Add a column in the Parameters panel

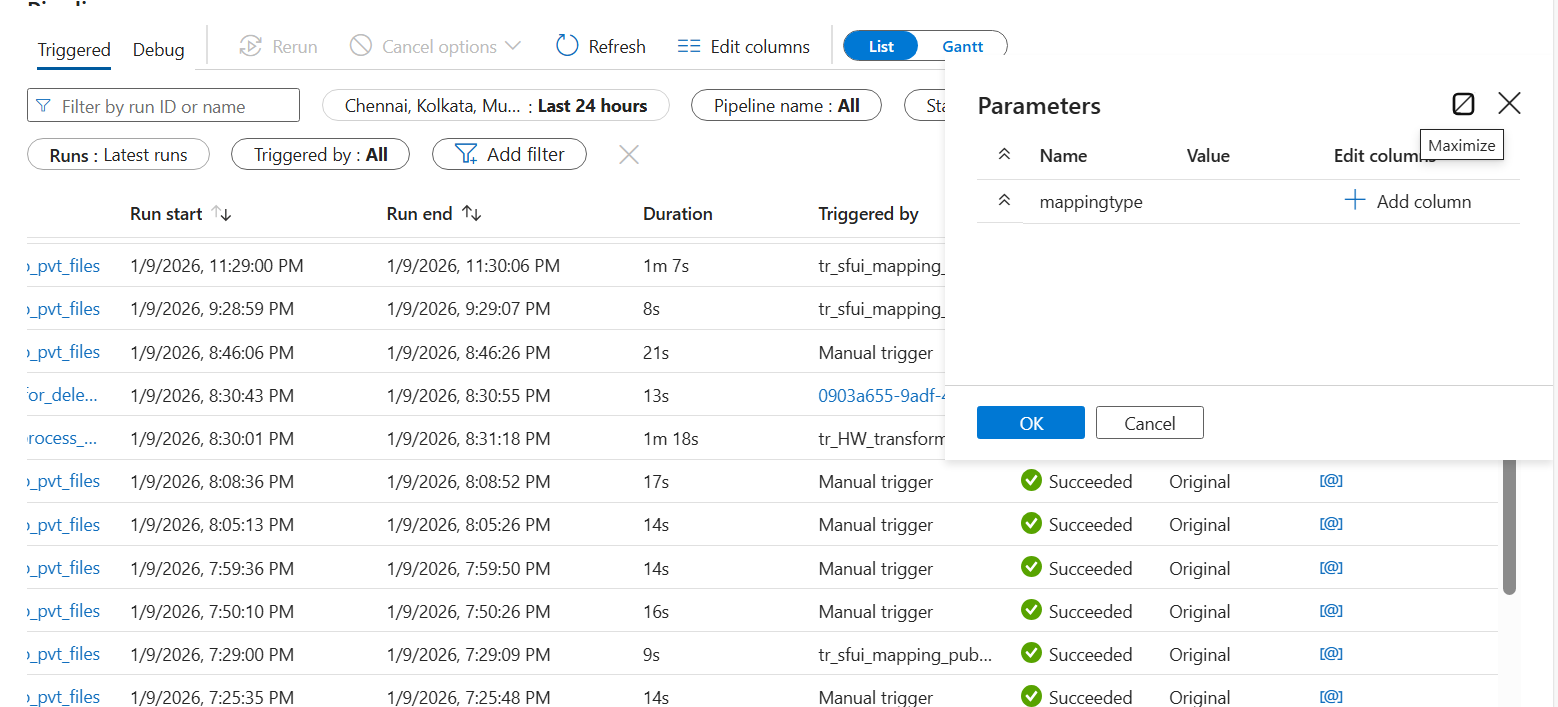[x=1409, y=200]
